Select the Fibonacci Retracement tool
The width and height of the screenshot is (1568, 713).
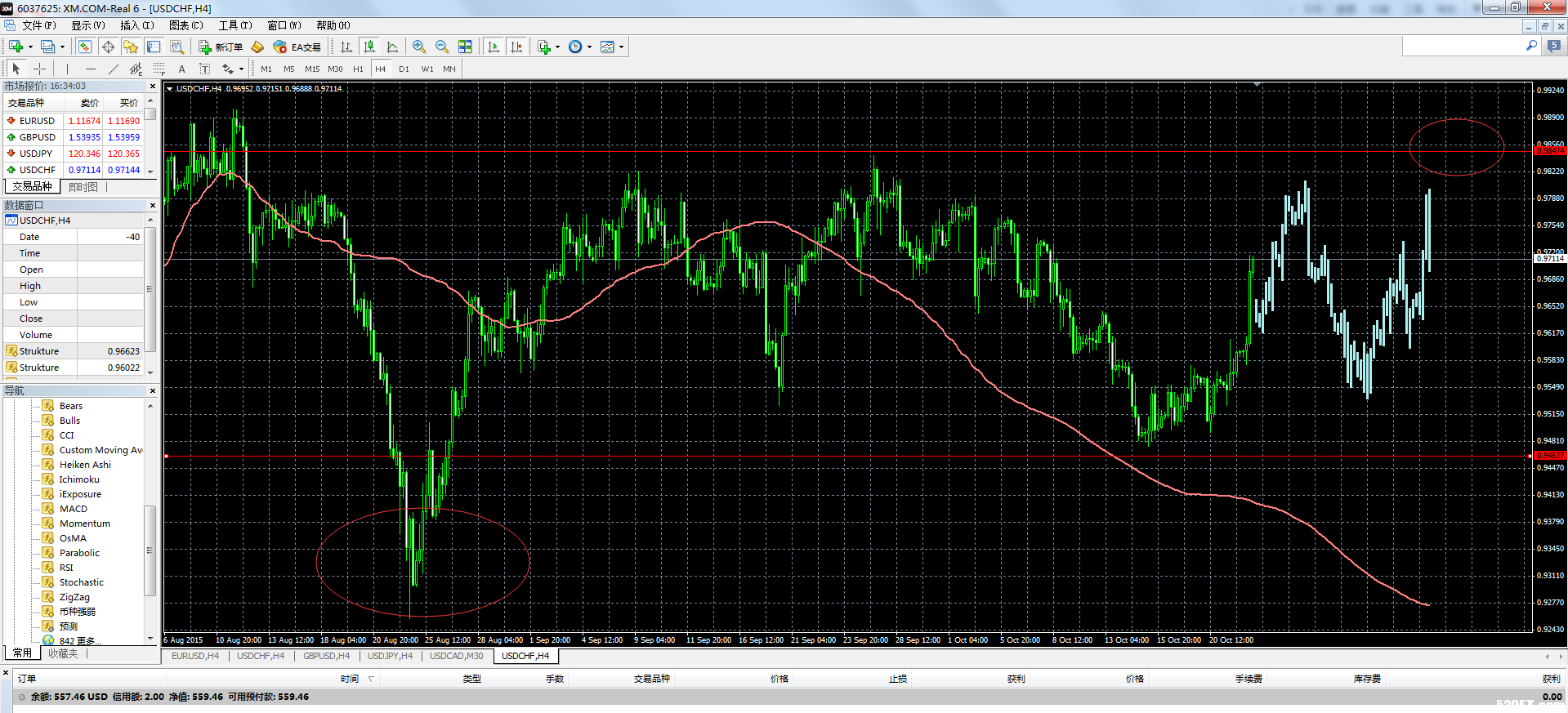point(159,69)
